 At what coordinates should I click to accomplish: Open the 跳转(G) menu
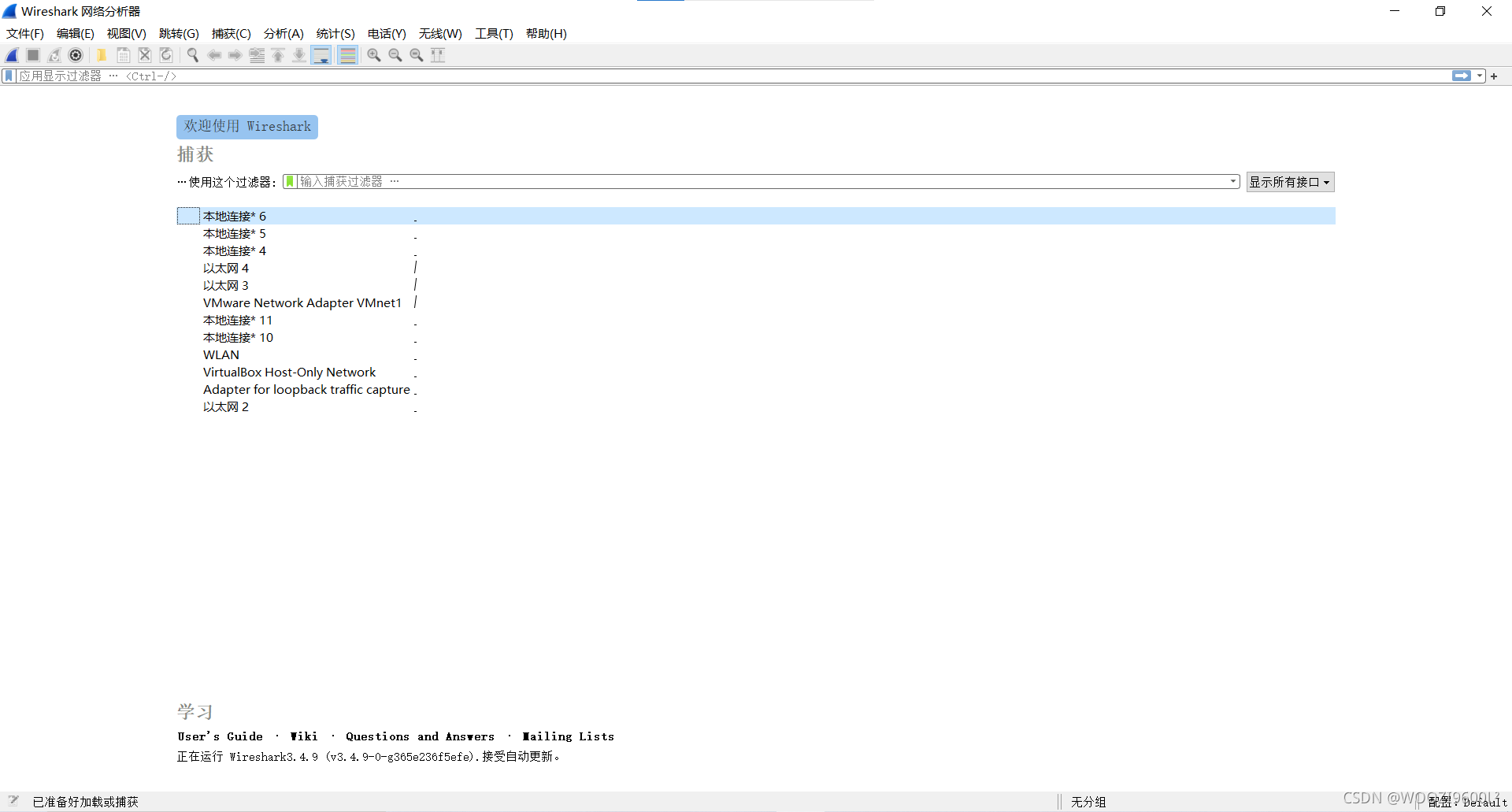[179, 34]
